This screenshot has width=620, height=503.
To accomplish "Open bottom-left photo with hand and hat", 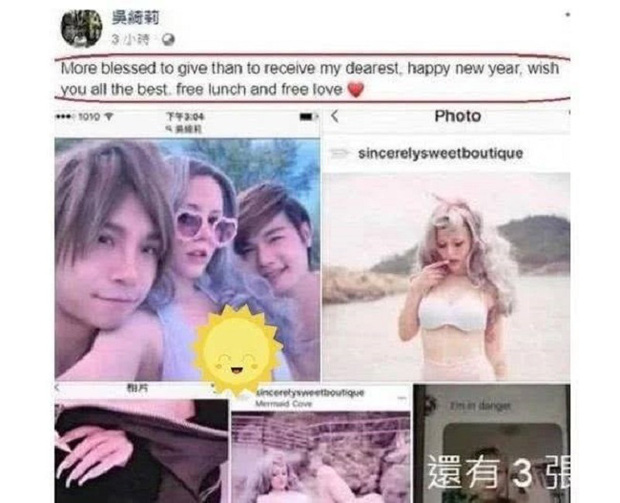I will (x=142, y=451).
